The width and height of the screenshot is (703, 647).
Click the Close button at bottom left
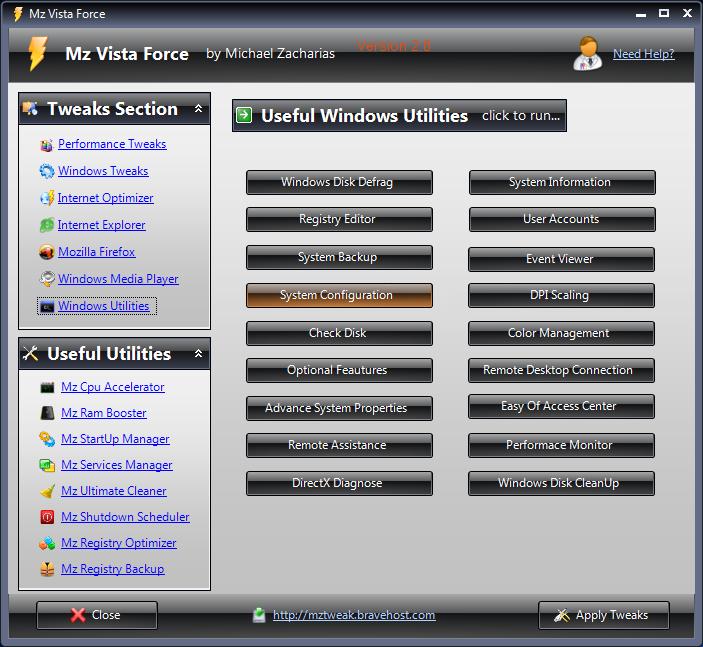coord(96,615)
